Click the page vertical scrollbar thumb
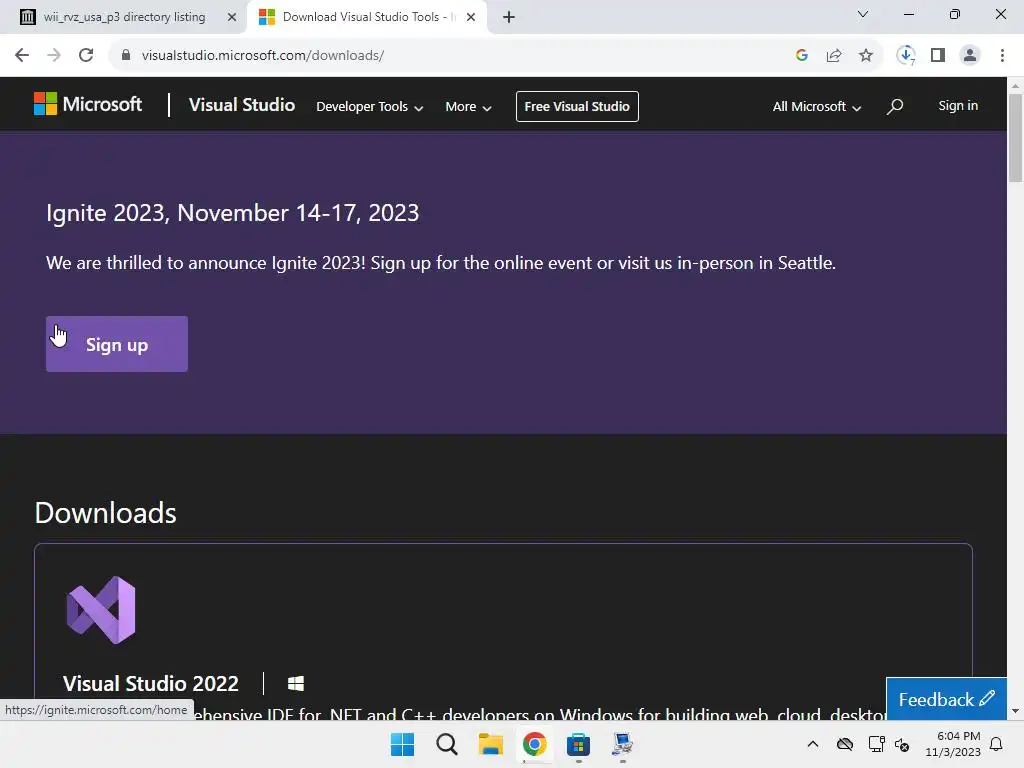 [x=1015, y=138]
